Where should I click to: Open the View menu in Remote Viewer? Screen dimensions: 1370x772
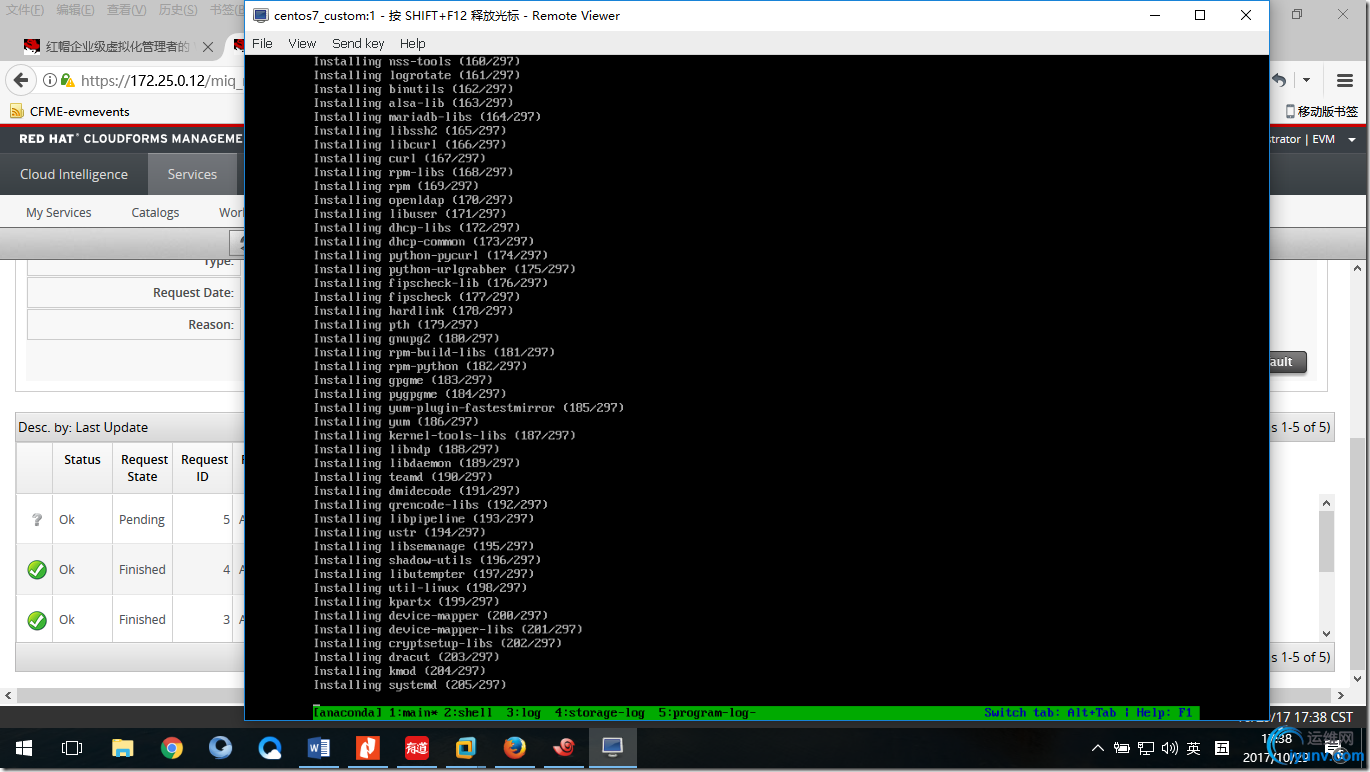coord(302,43)
